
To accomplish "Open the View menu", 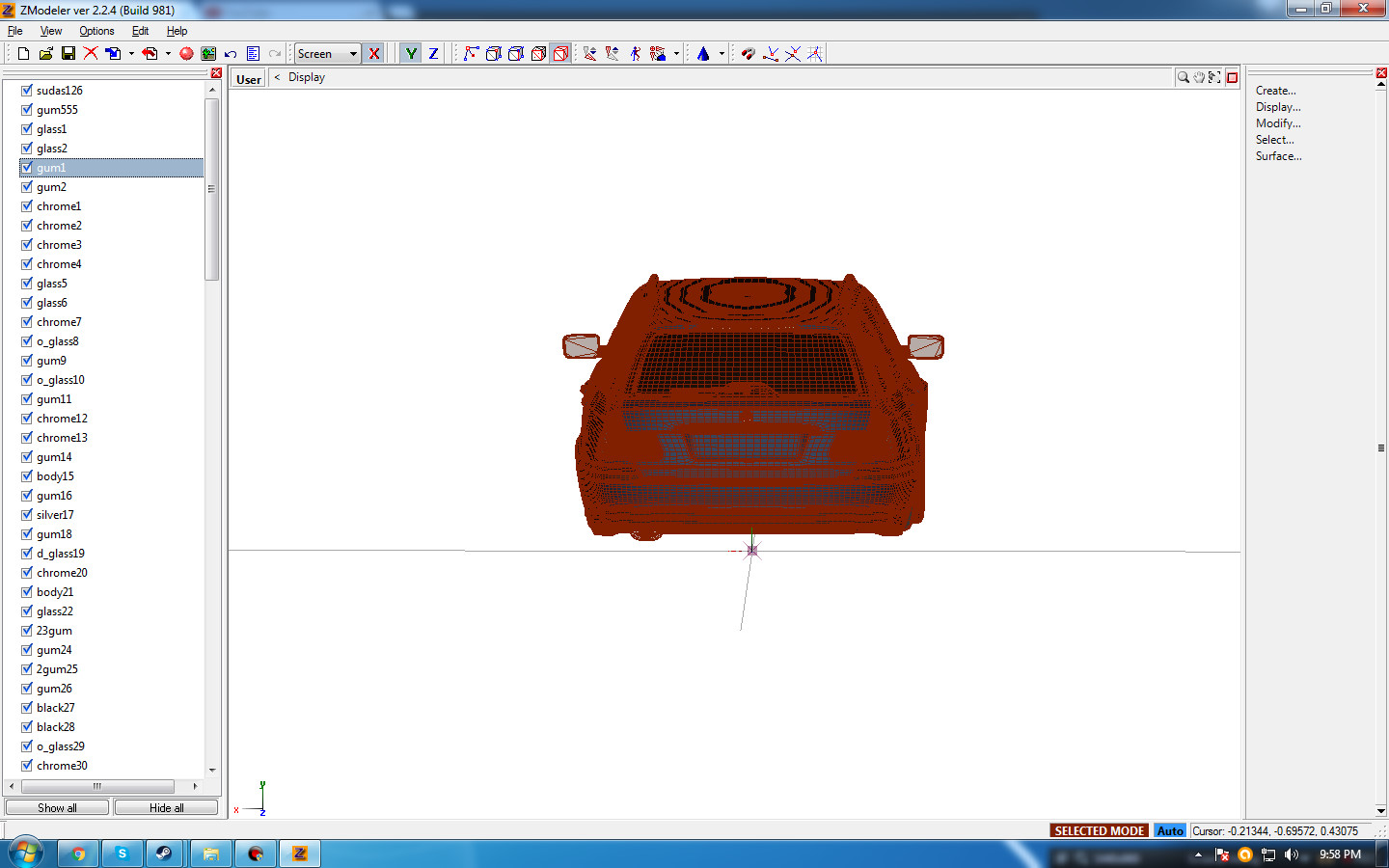I will click(x=51, y=31).
